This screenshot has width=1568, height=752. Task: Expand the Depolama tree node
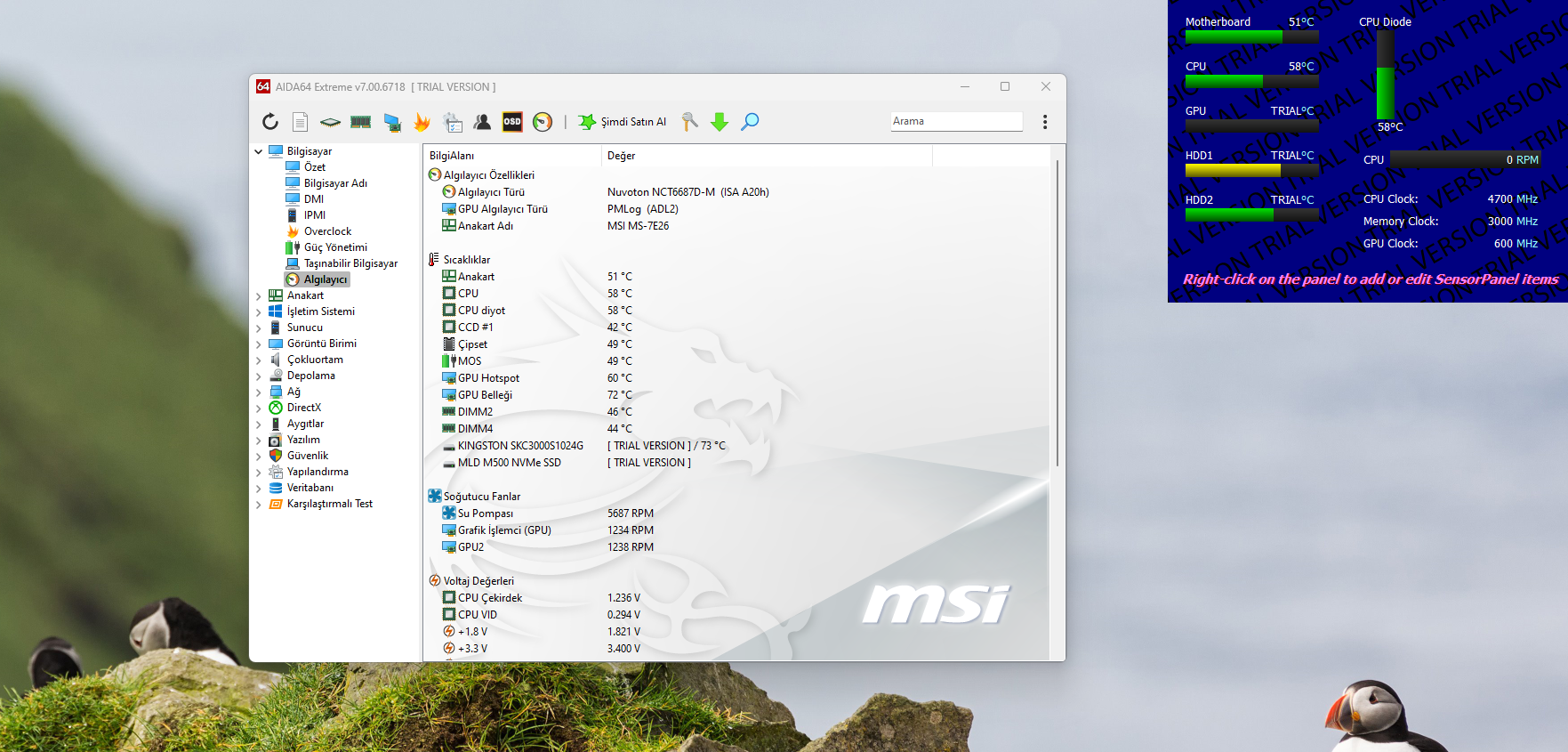[x=259, y=376]
